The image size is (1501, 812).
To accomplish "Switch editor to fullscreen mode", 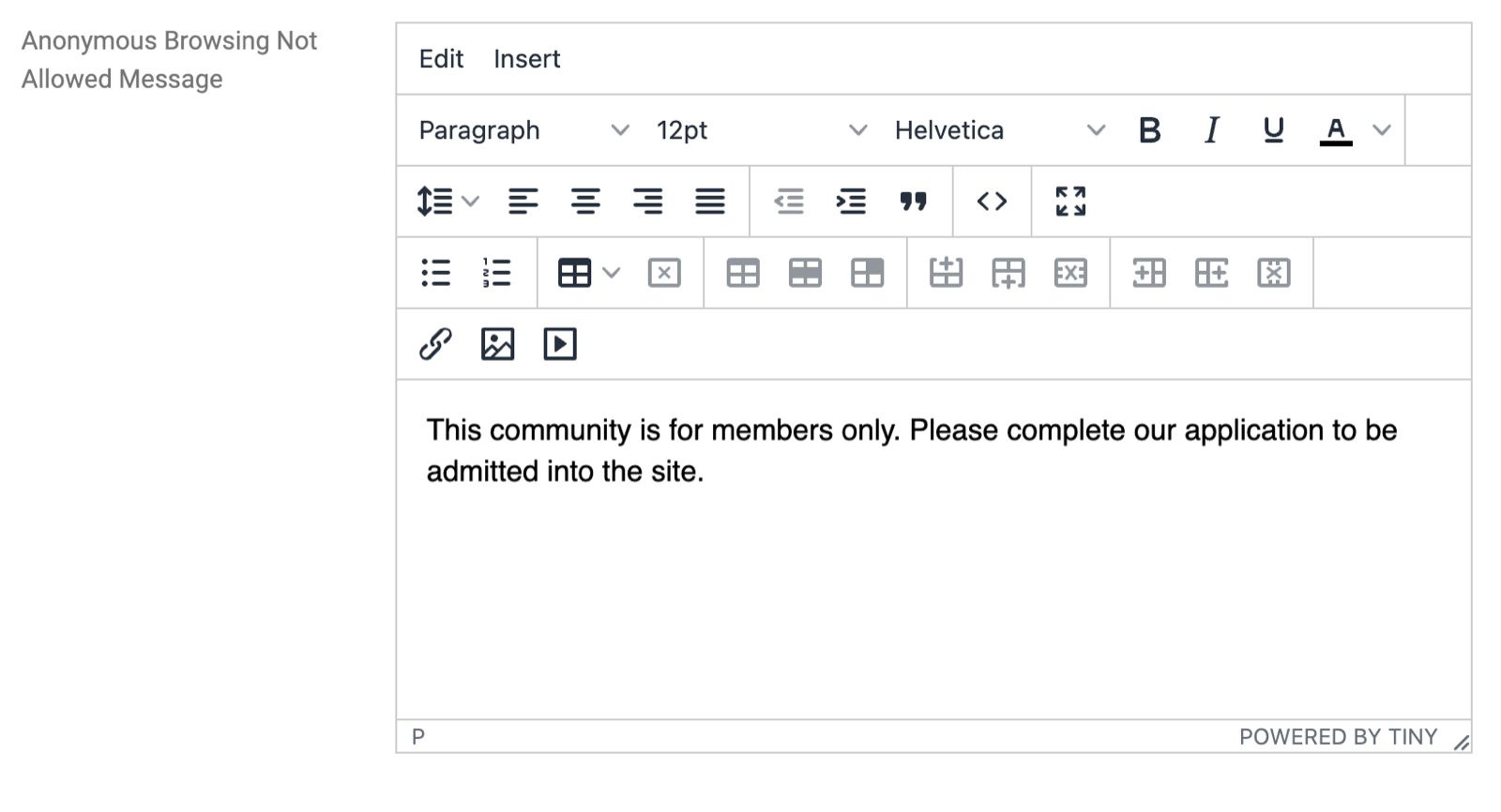I will point(1070,202).
